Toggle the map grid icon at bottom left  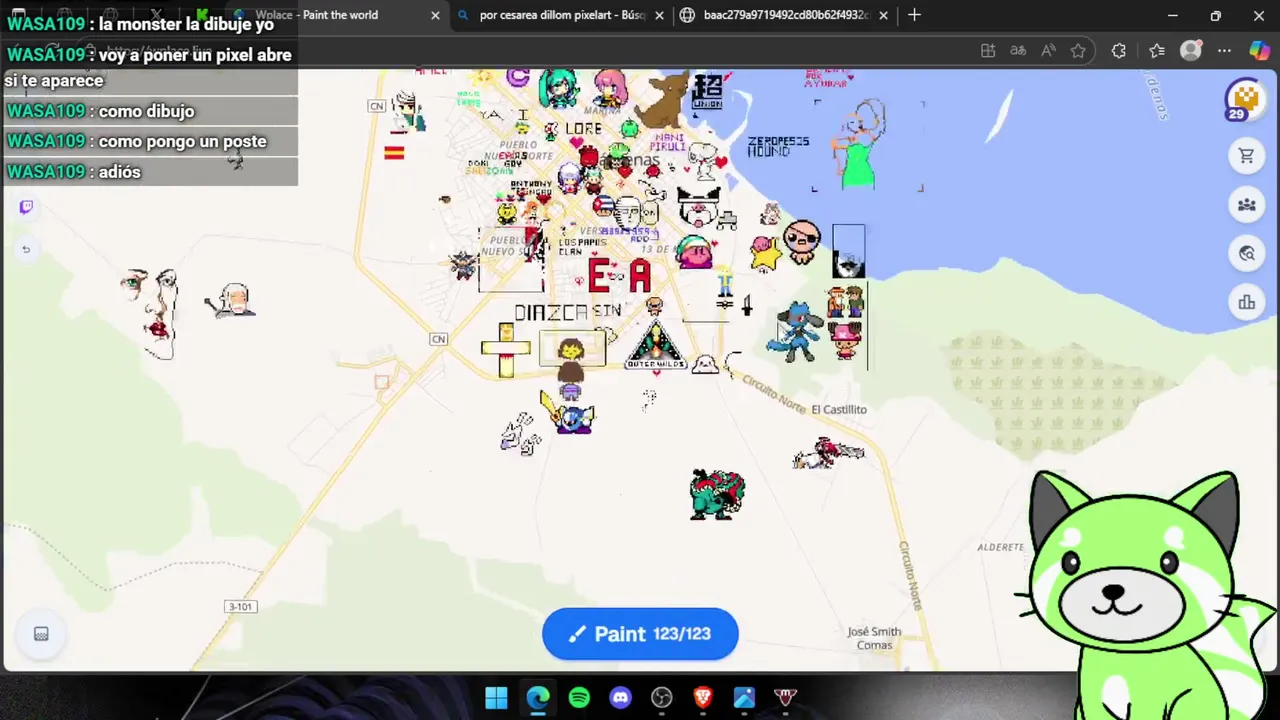[x=41, y=634]
